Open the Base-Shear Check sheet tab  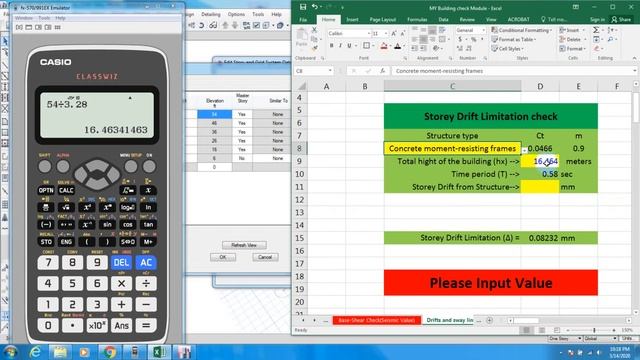tap(377, 320)
